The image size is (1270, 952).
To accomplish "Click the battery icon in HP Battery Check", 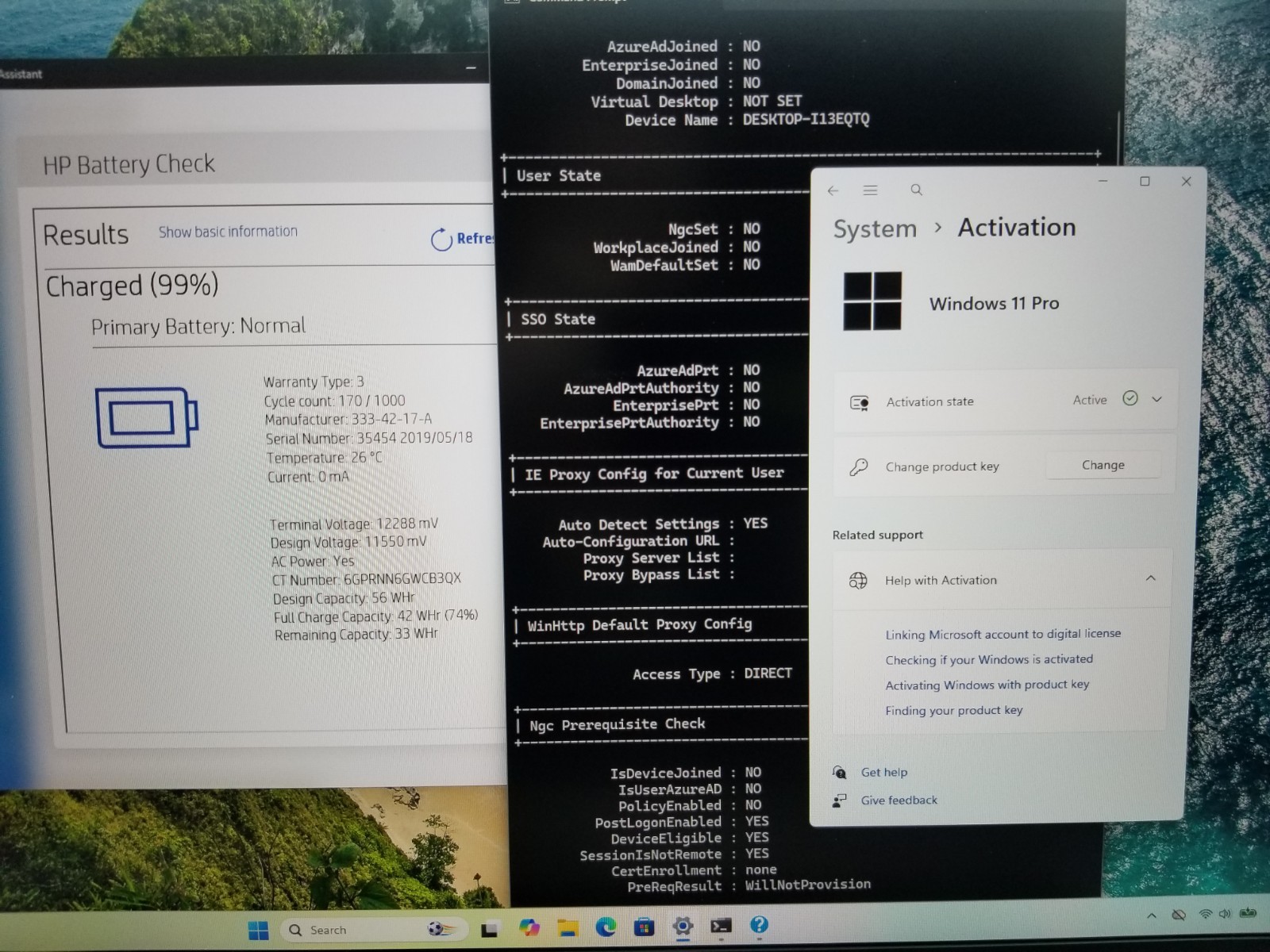I will coord(147,417).
